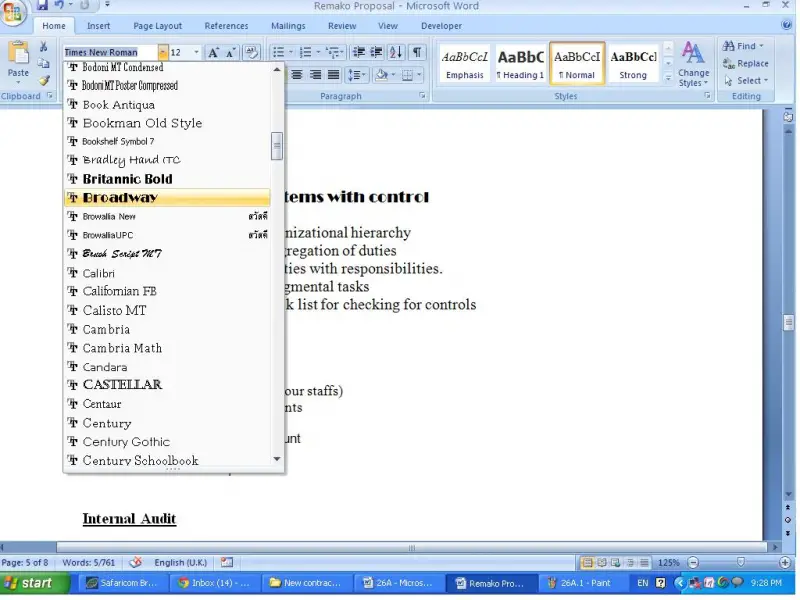Image resolution: width=800 pixels, height=600 pixels.
Task: Open the Select dropdown in Editing
Action: [746, 81]
